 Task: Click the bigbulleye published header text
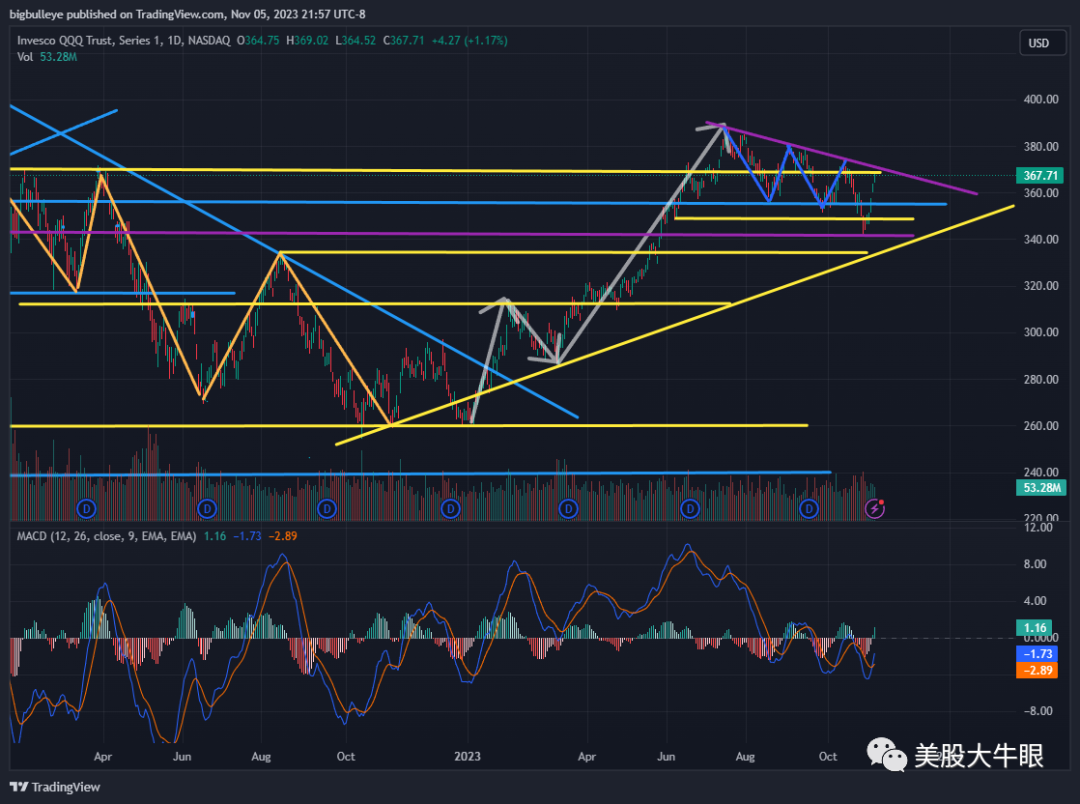click(187, 14)
